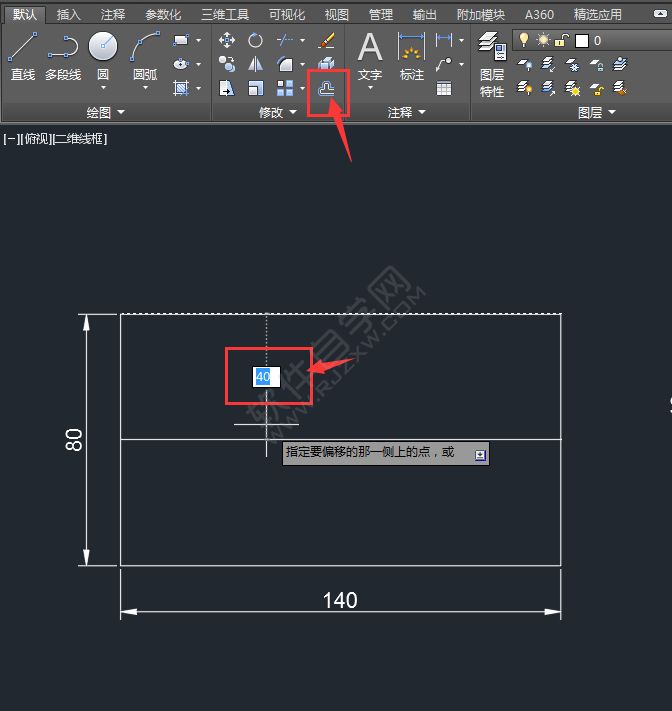
Task: Click the Erase tool icon
Action: (x=326, y=40)
